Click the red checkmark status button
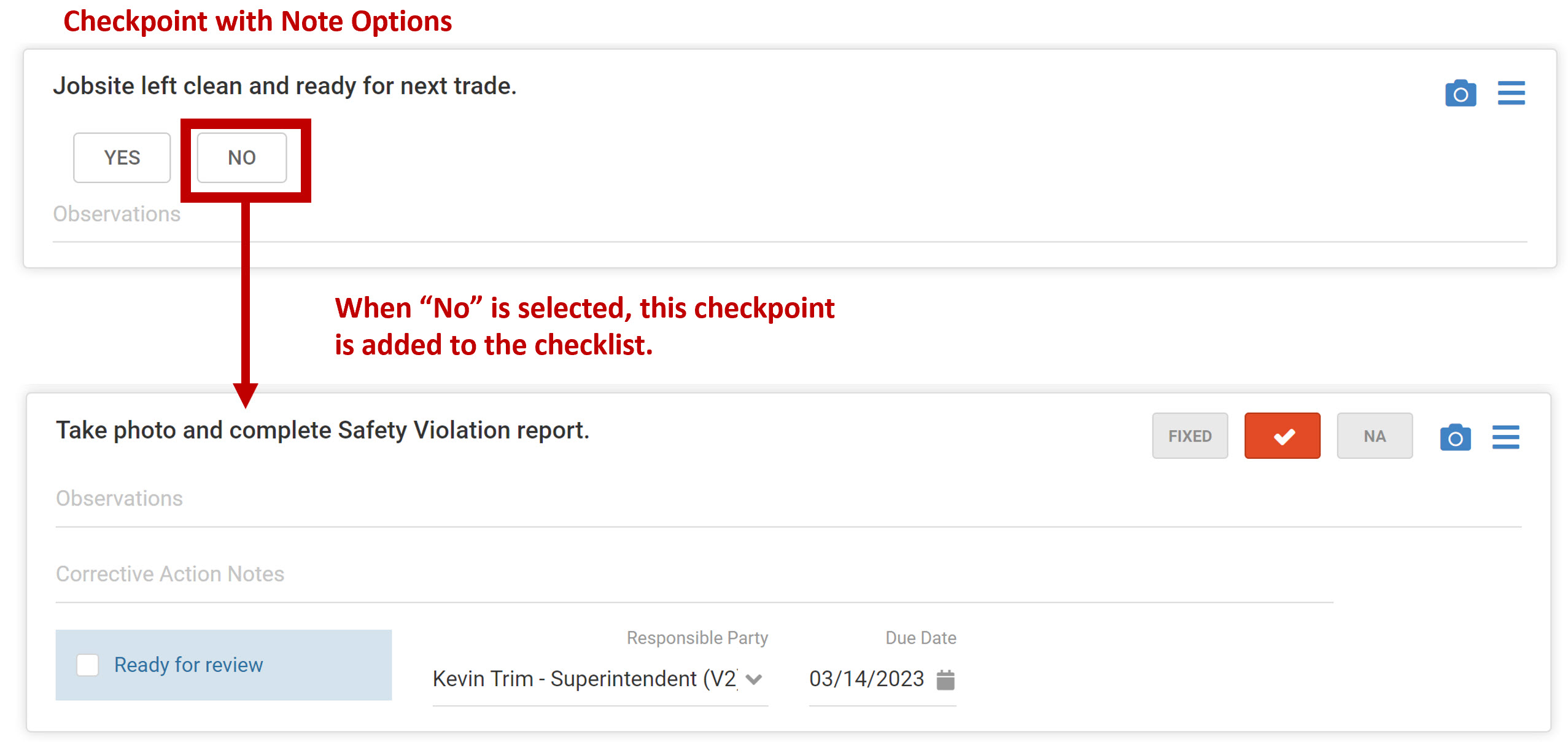 click(x=1282, y=436)
